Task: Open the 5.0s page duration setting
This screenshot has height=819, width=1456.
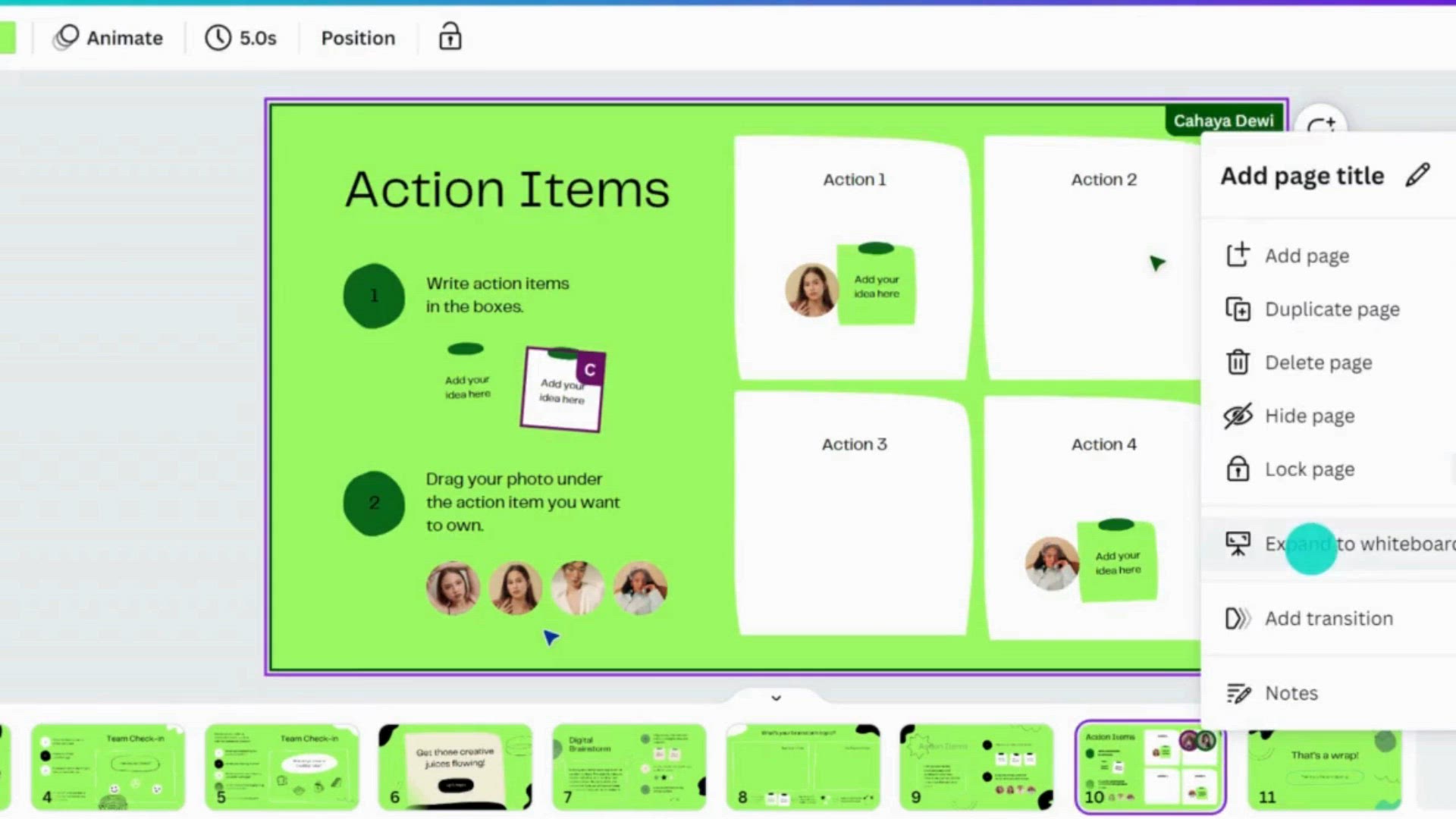Action: (x=241, y=38)
